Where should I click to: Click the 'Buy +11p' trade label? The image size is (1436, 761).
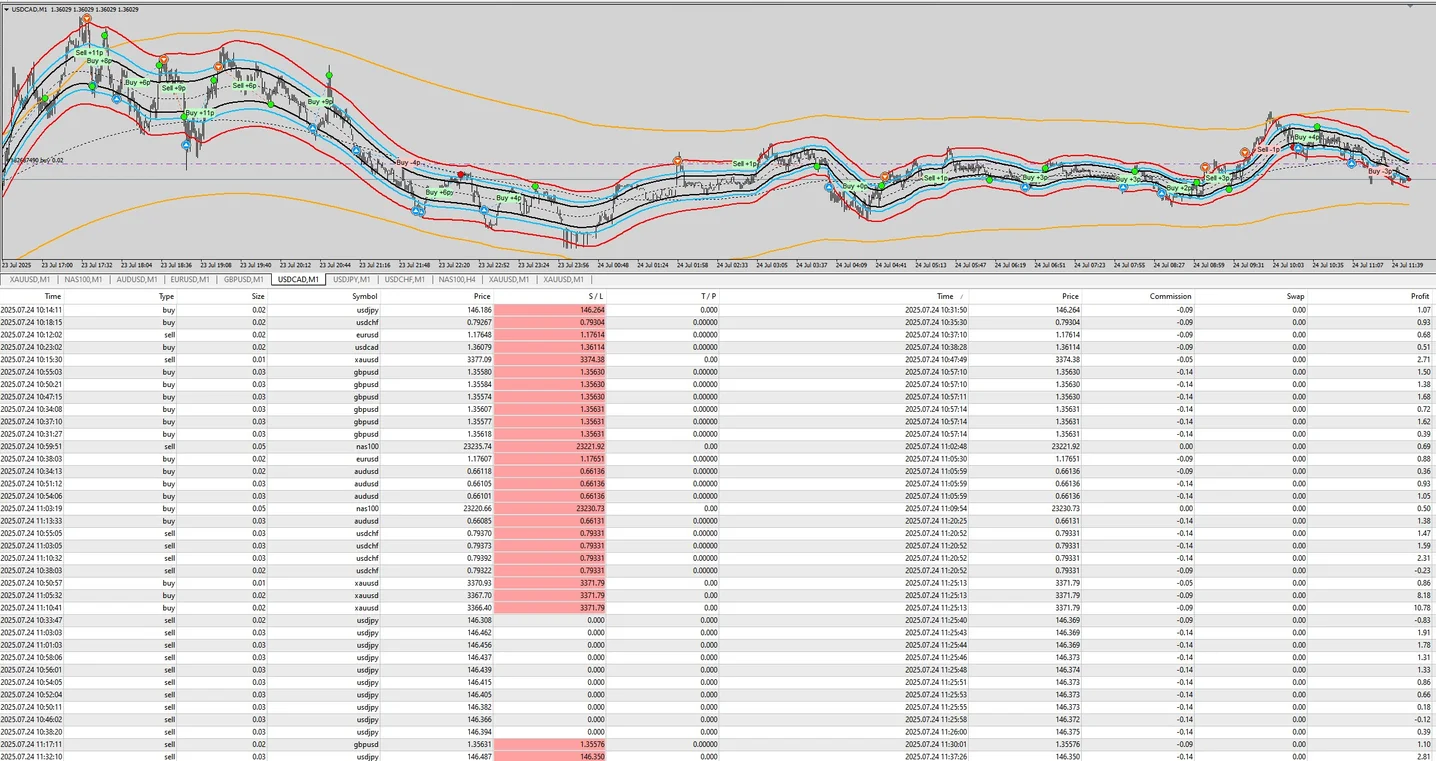pyautogui.click(x=198, y=114)
